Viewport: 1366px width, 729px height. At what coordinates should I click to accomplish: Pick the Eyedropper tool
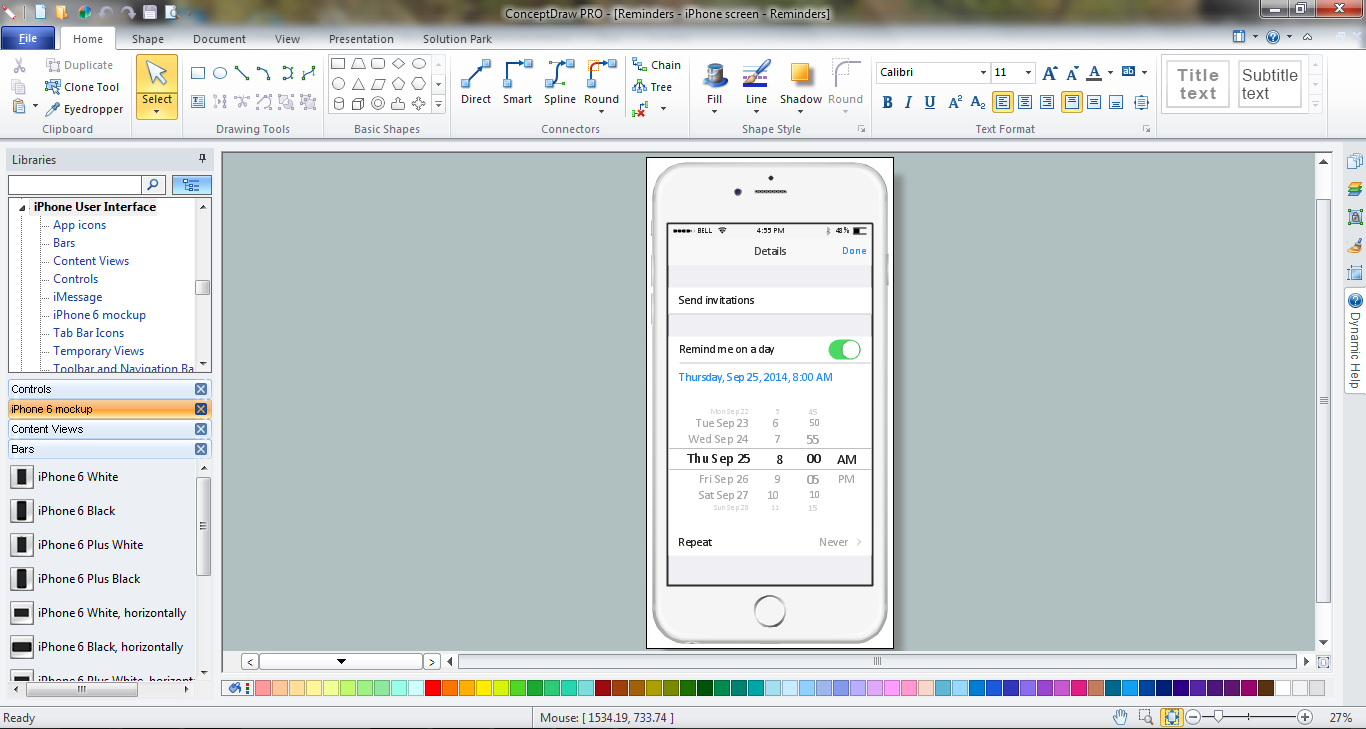84,109
